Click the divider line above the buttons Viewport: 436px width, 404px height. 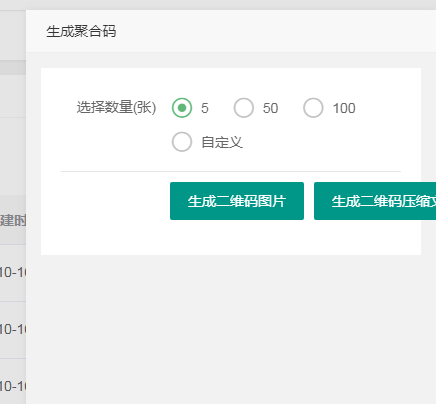pyautogui.click(x=231, y=171)
